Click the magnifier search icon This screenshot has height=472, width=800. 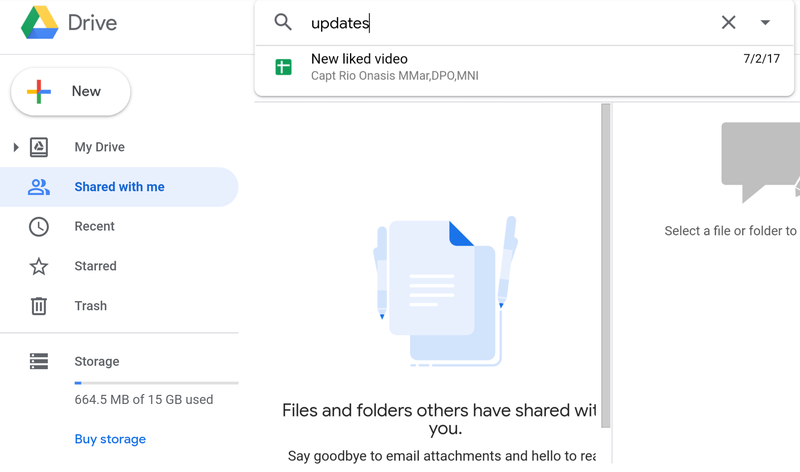coord(283,22)
